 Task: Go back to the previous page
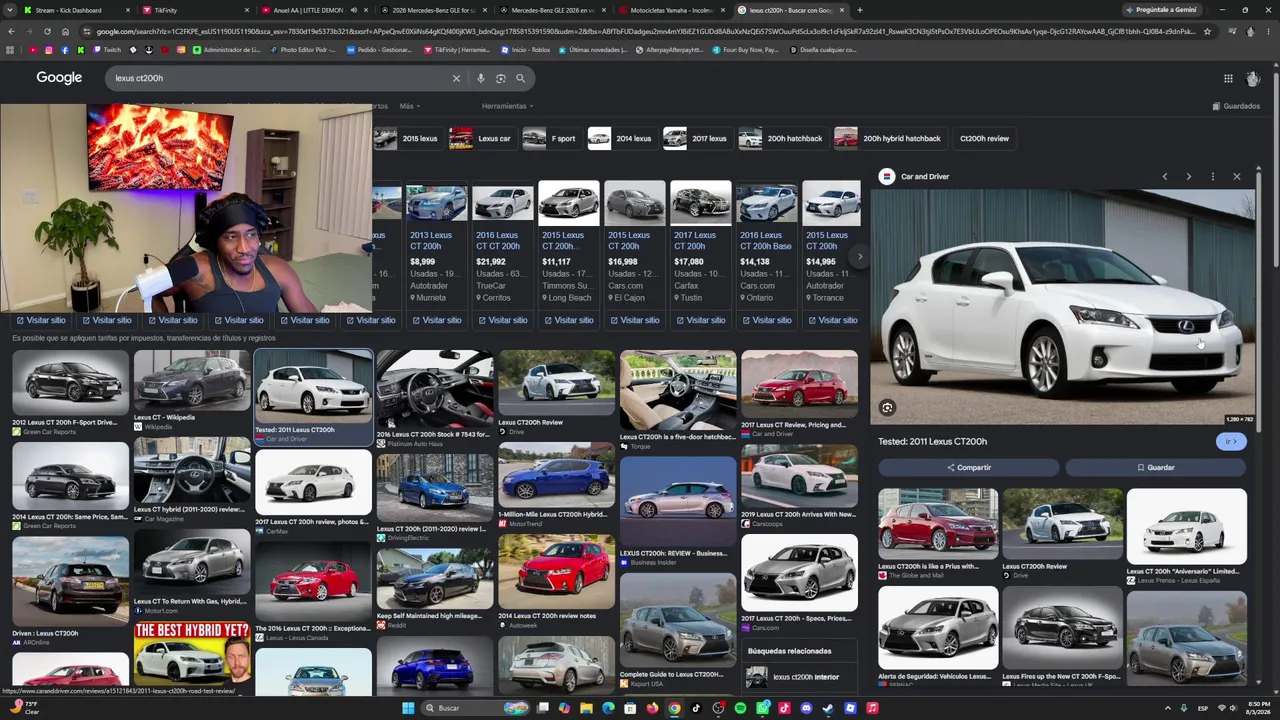[10, 31]
